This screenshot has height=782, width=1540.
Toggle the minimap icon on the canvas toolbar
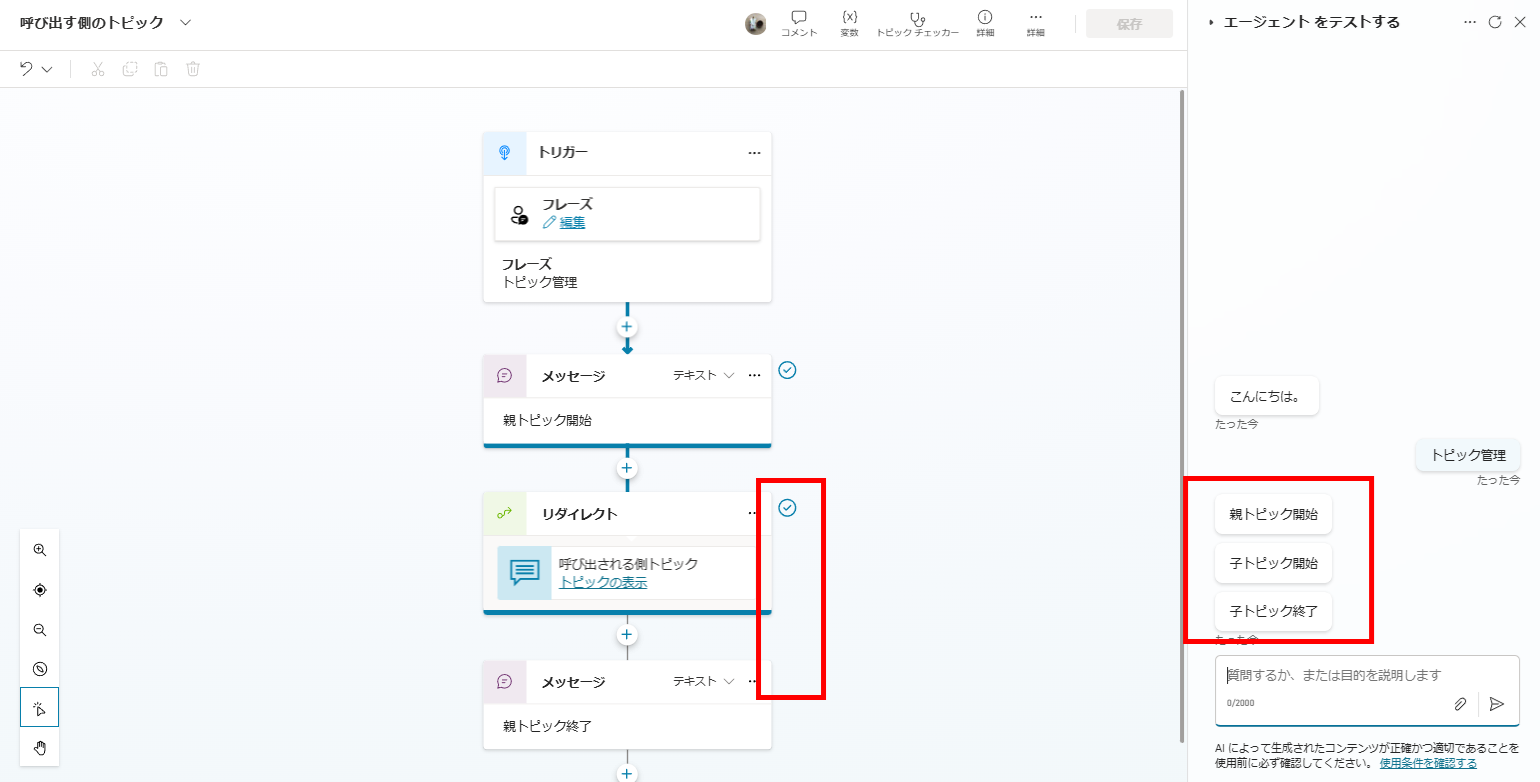click(40, 668)
